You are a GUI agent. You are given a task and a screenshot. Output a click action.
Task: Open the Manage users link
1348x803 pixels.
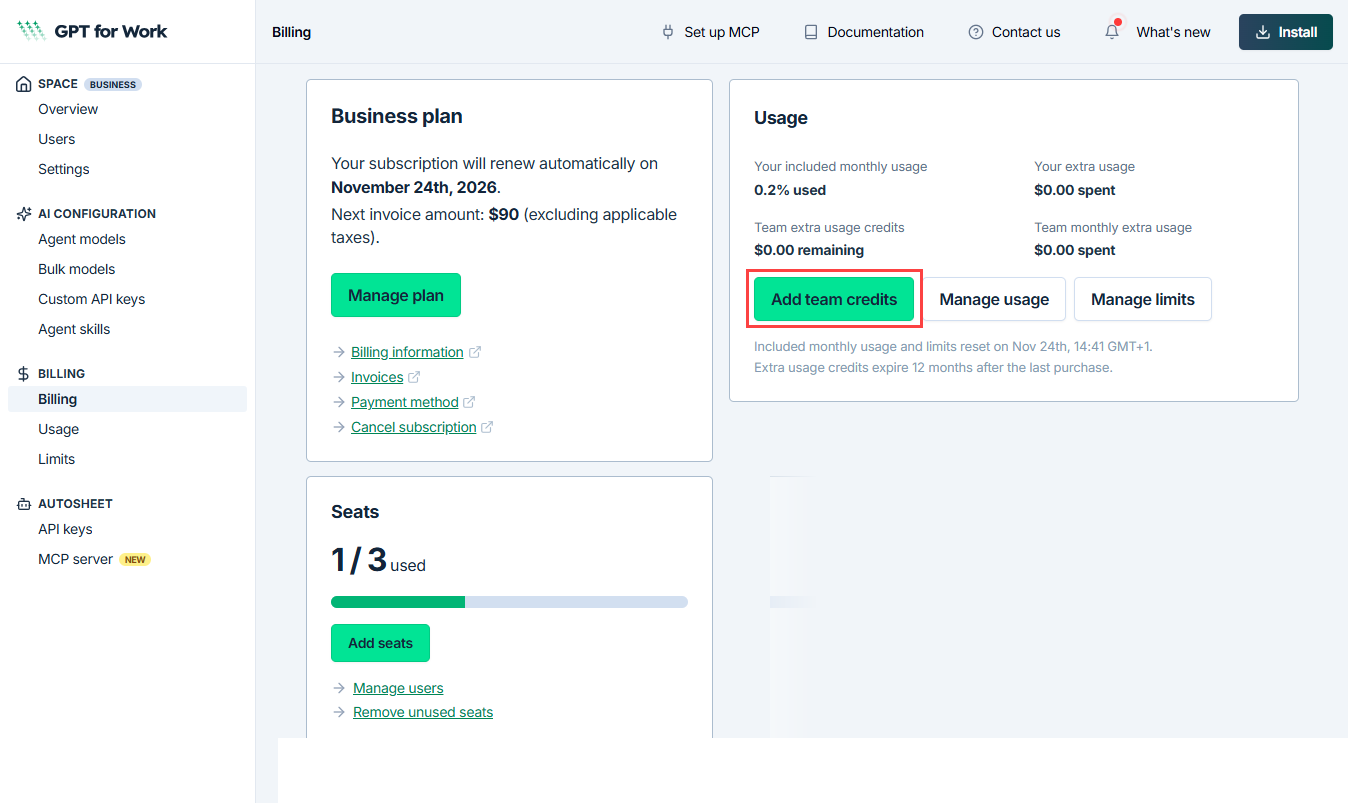point(398,688)
